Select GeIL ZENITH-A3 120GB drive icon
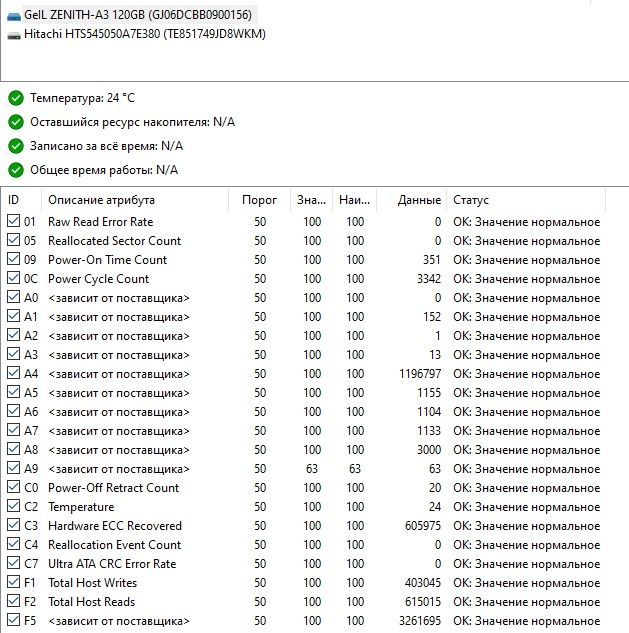Screen dimensions: 629x633 14,16
